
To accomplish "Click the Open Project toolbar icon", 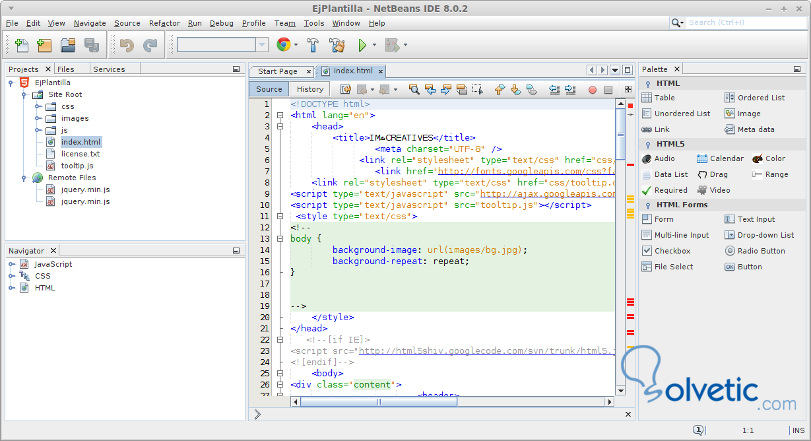I will (68, 45).
